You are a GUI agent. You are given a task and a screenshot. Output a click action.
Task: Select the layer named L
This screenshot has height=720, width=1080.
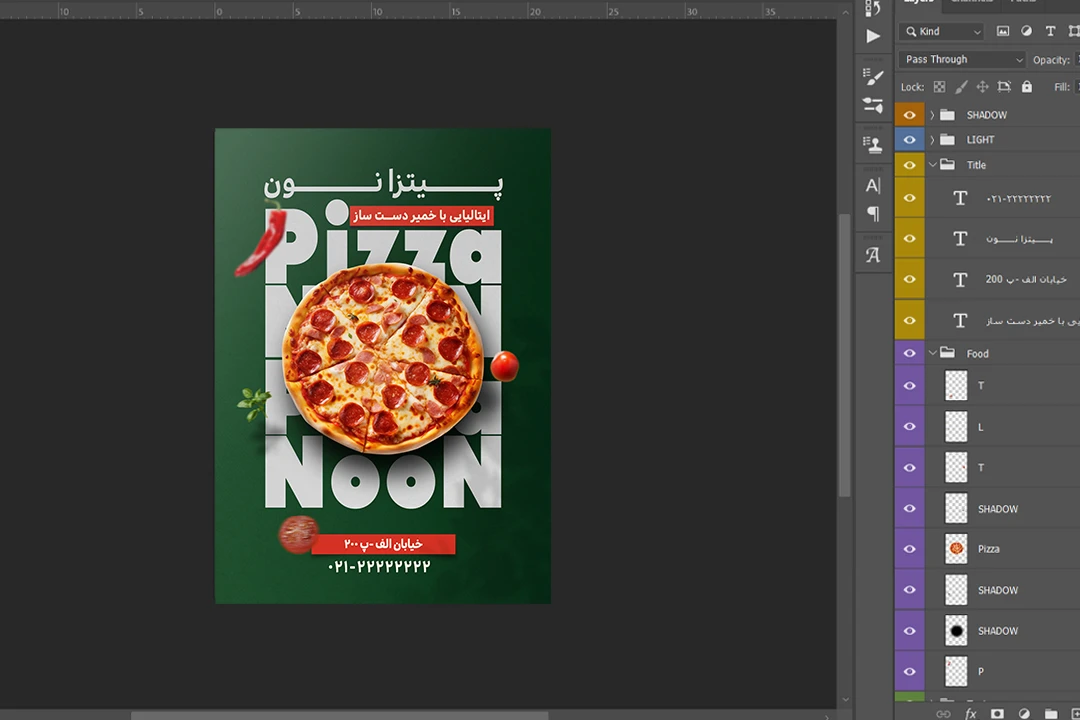click(x=980, y=427)
